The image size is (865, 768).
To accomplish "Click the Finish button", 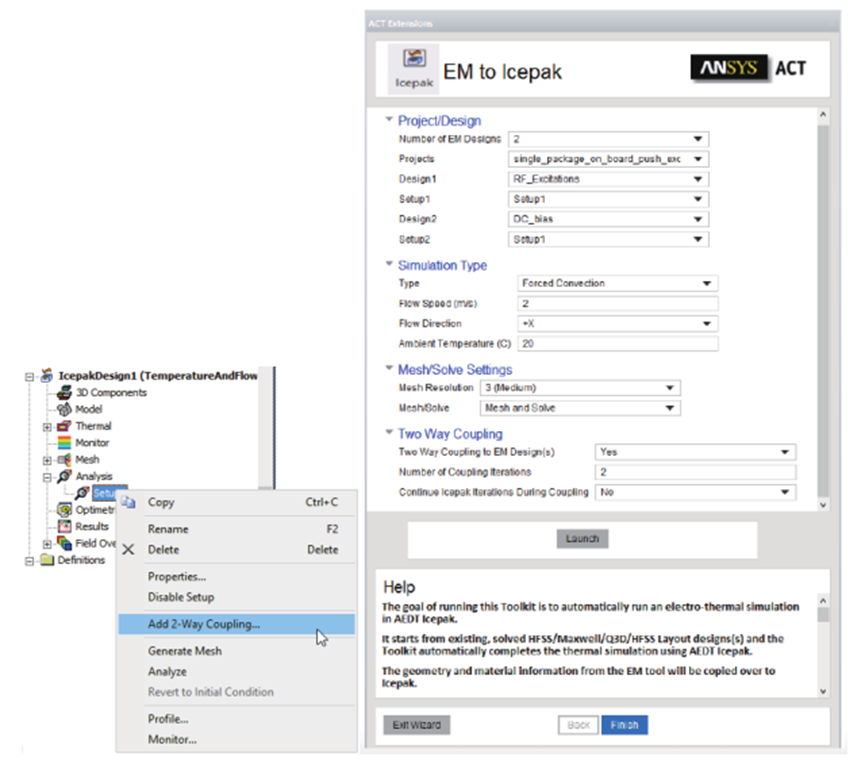I will [624, 725].
